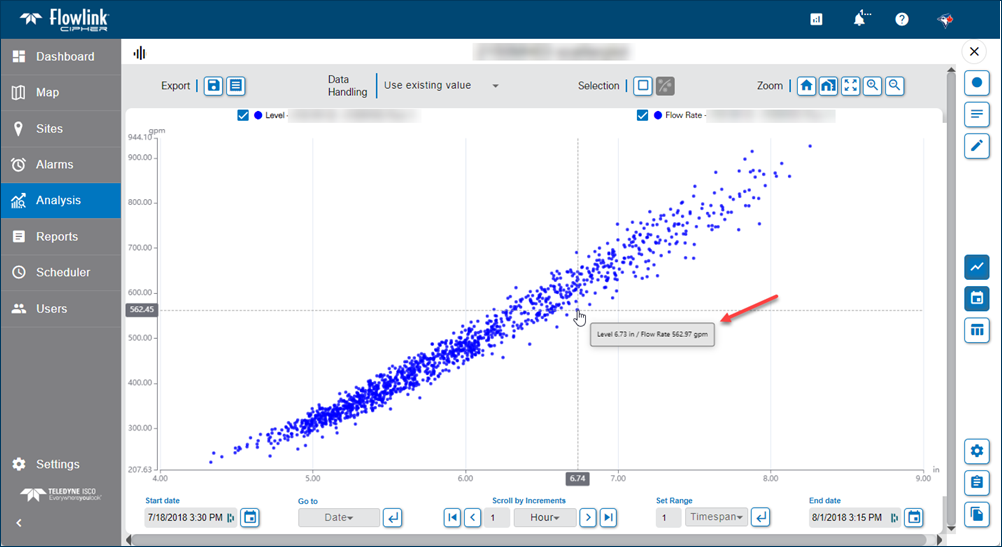1002x547 pixels.
Task: Collapse the sidebar with bottom chevron
Action: coord(18,522)
